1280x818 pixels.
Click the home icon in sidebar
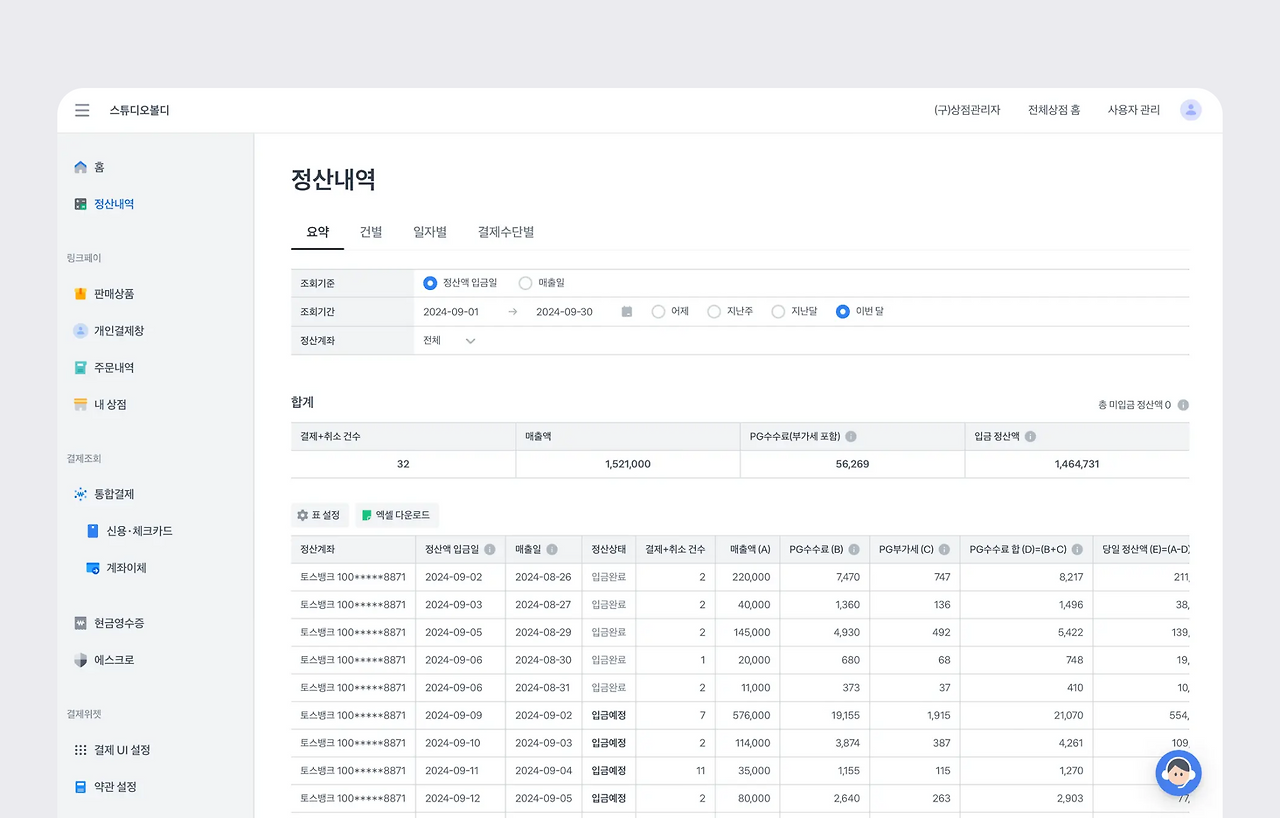[x=81, y=167]
